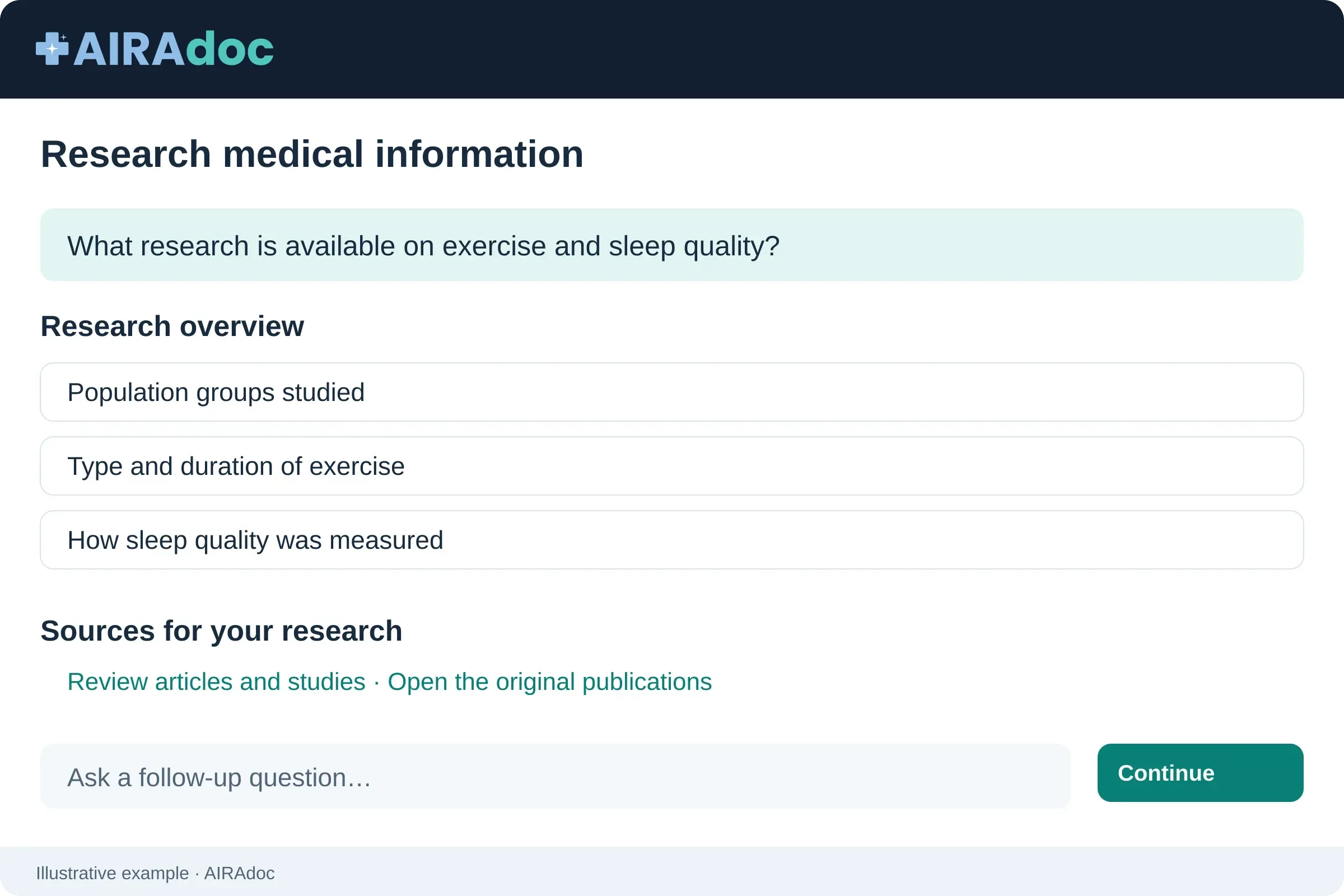
Task: Select the exercise and sleep quality question
Action: [671, 245]
